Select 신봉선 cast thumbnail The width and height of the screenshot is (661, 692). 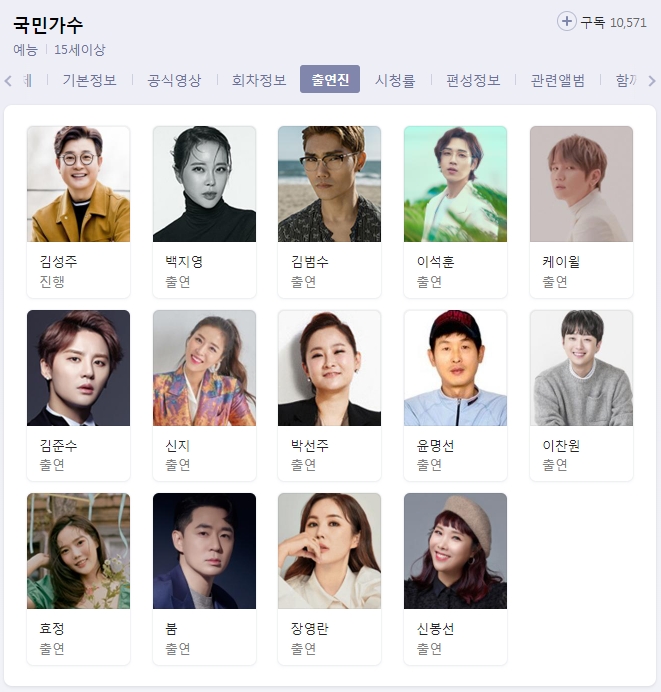click(x=455, y=551)
